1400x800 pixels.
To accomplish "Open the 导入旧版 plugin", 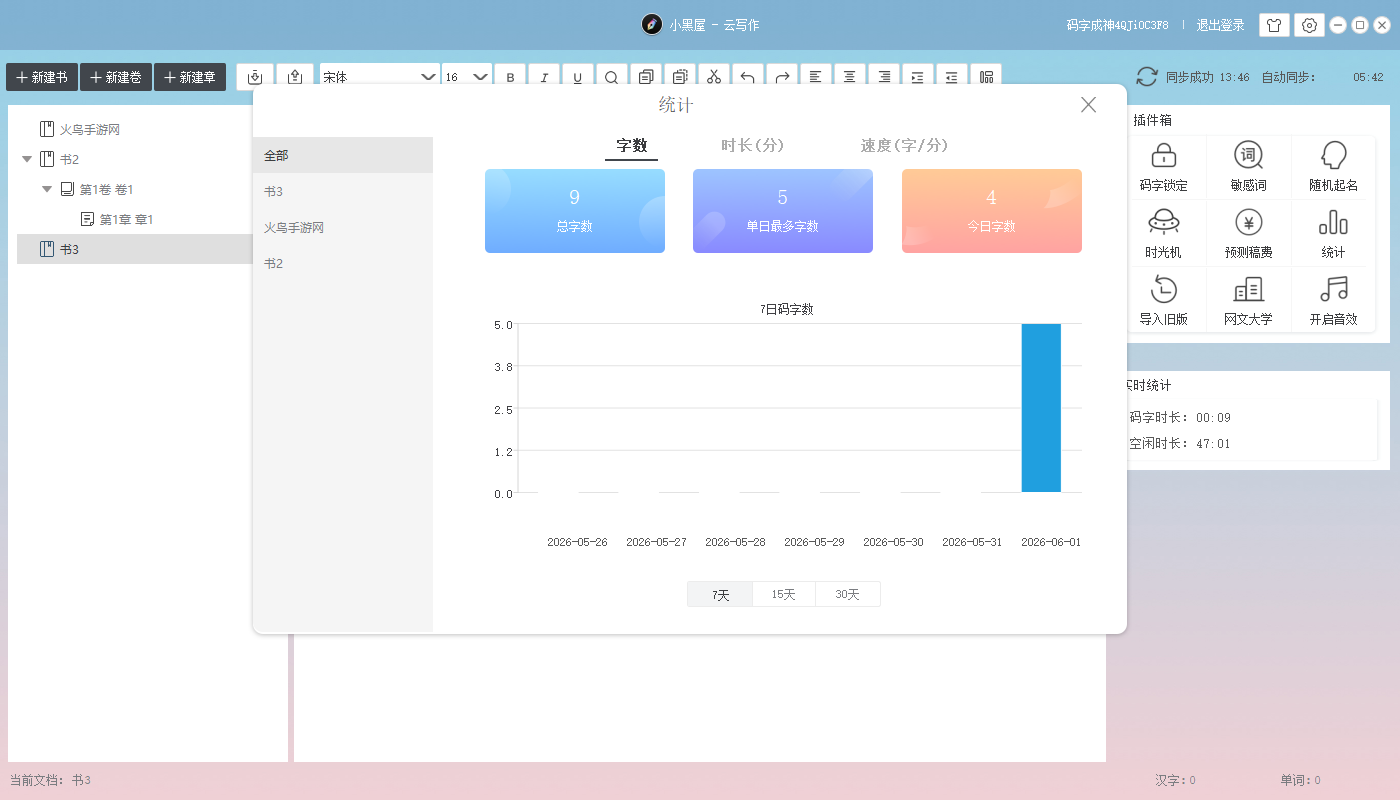I will [x=1164, y=301].
